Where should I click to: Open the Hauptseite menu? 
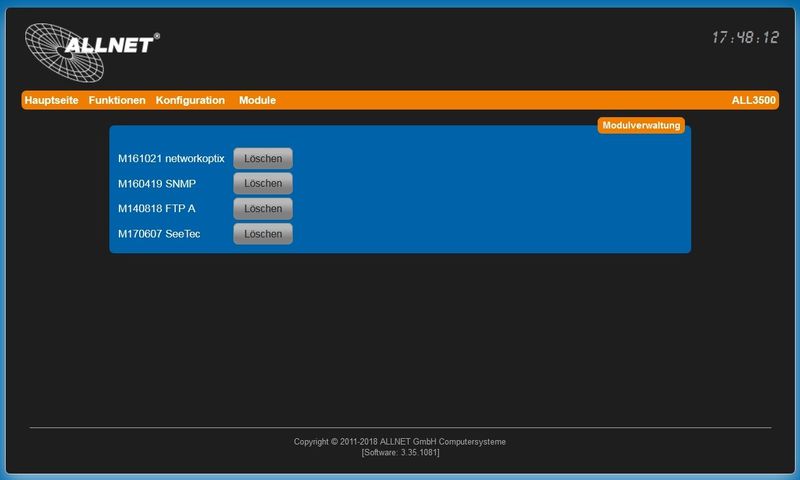pos(52,100)
